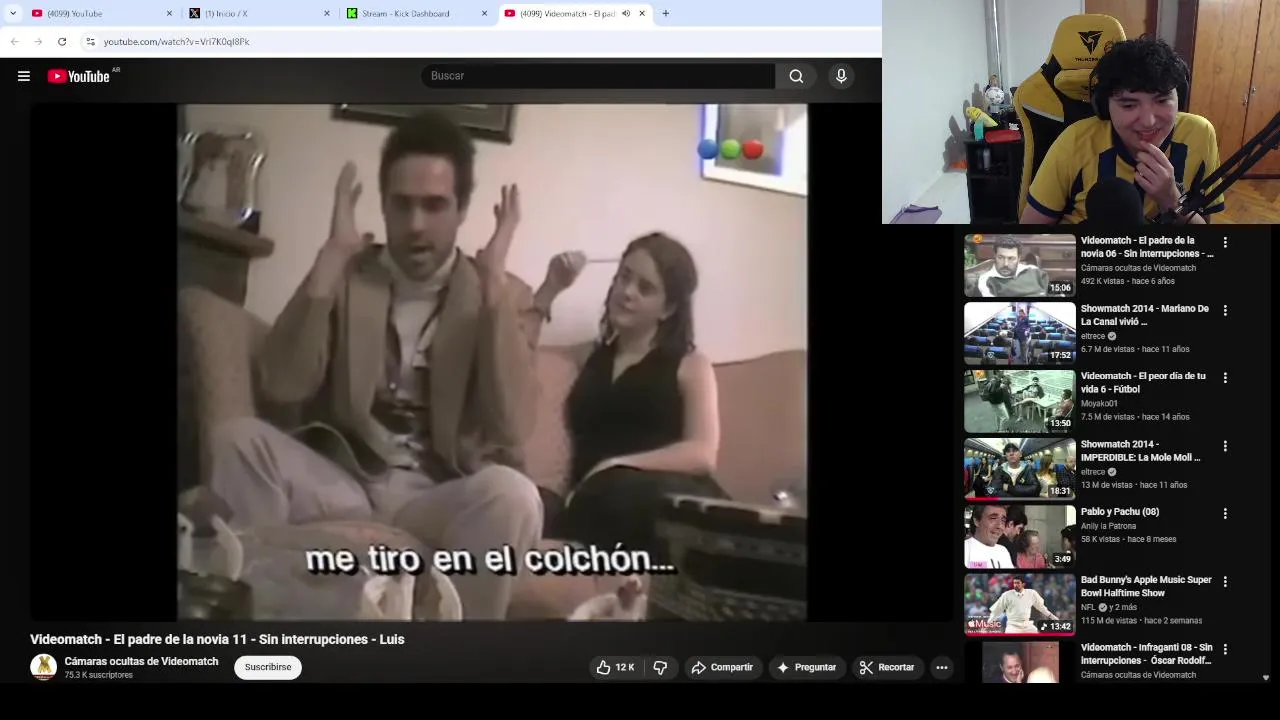Image resolution: width=1280 pixels, height=720 pixels.
Task: Close the Stream - Kick Dashboard tab
Action: coord(485,13)
